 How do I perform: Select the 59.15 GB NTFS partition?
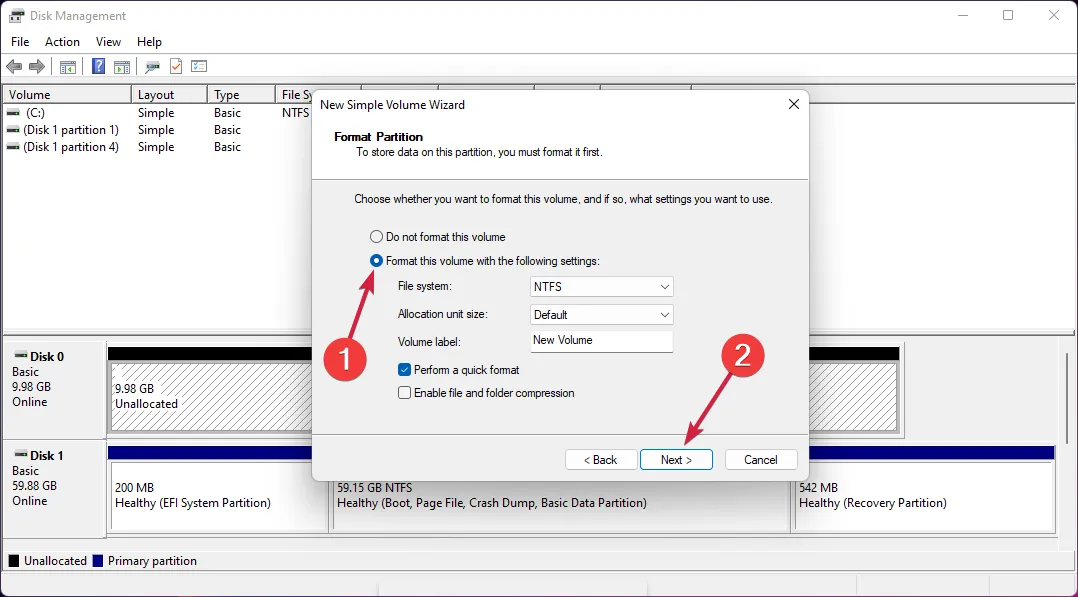560,506
